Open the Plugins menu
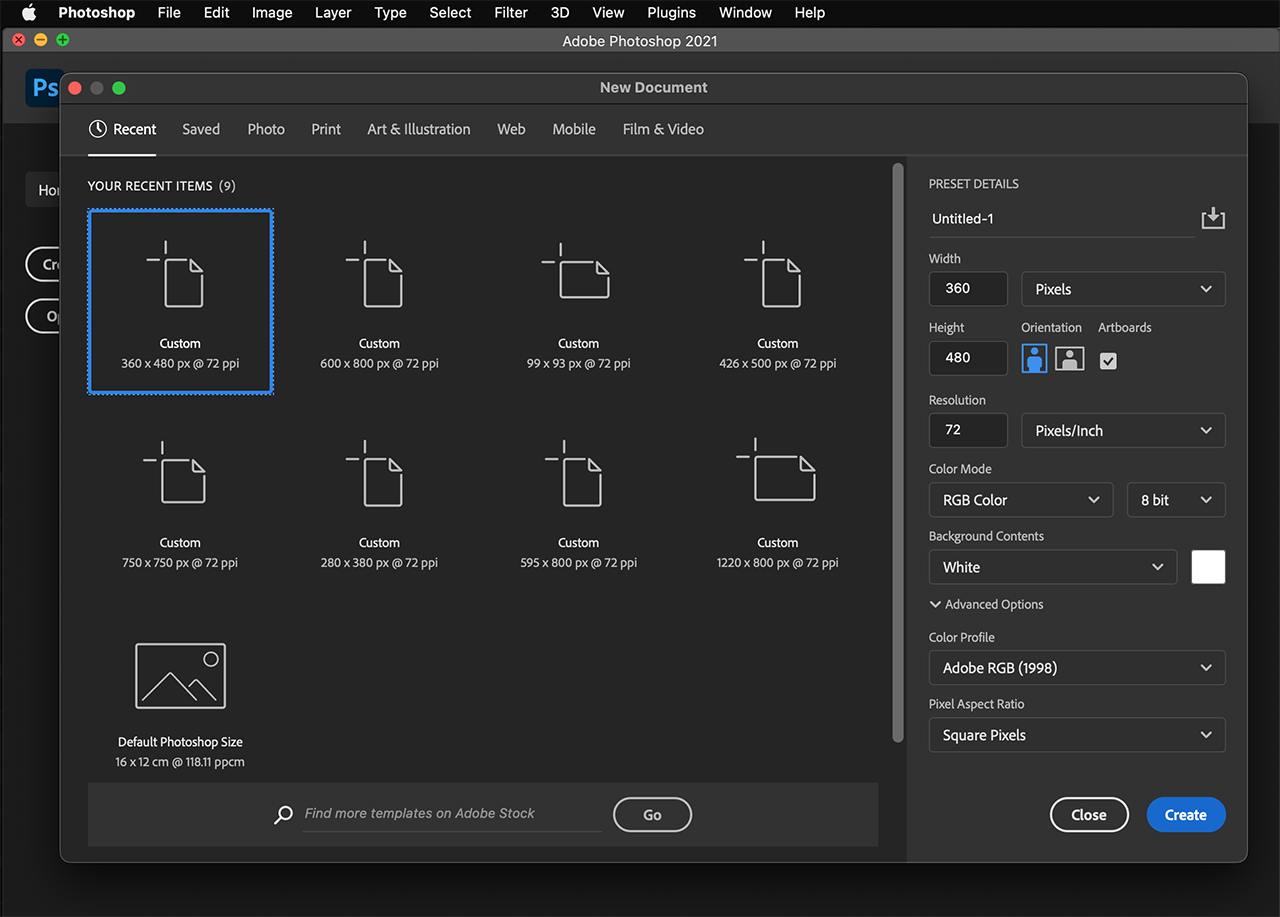 click(x=671, y=13)
